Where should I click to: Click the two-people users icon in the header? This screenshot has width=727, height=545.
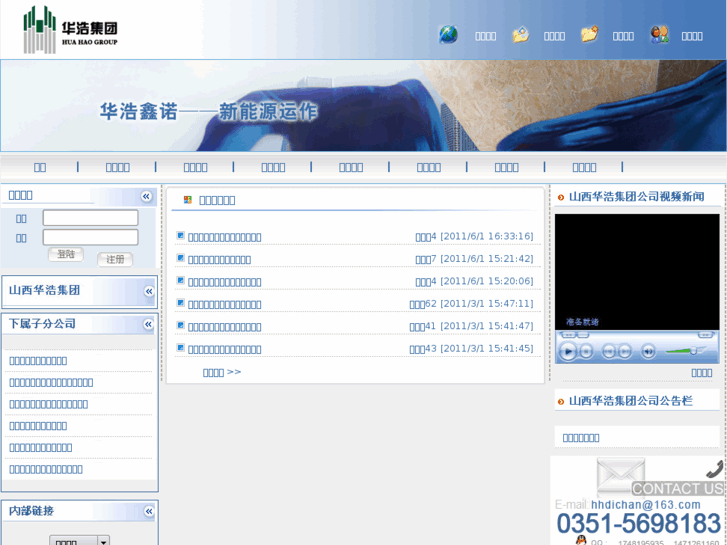(659, 35)
